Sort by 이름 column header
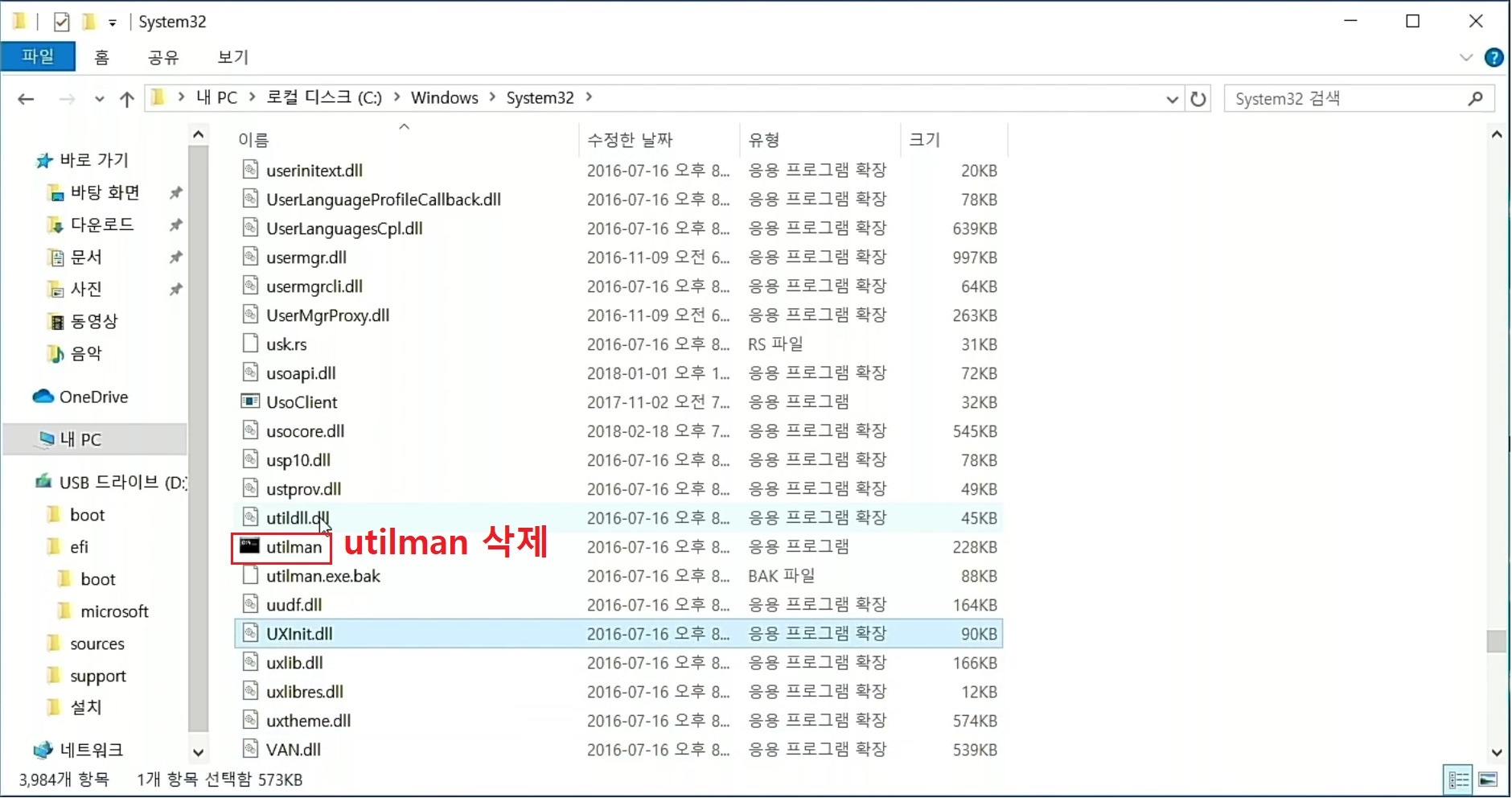This screenshot has width=1512, height=798. (x=253, y=140)
